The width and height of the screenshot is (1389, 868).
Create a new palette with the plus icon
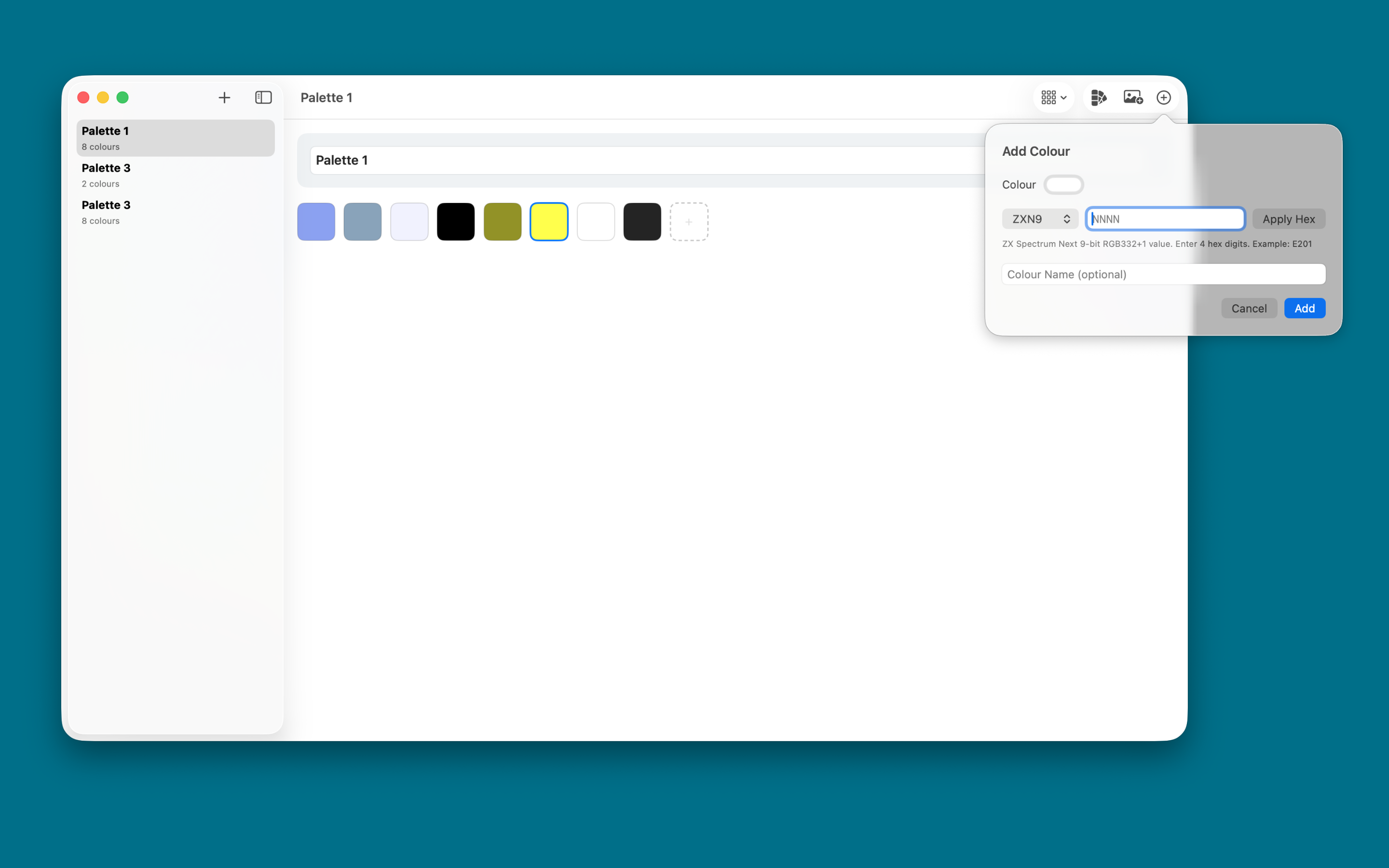pyautogui.click(x=224, y=97)
